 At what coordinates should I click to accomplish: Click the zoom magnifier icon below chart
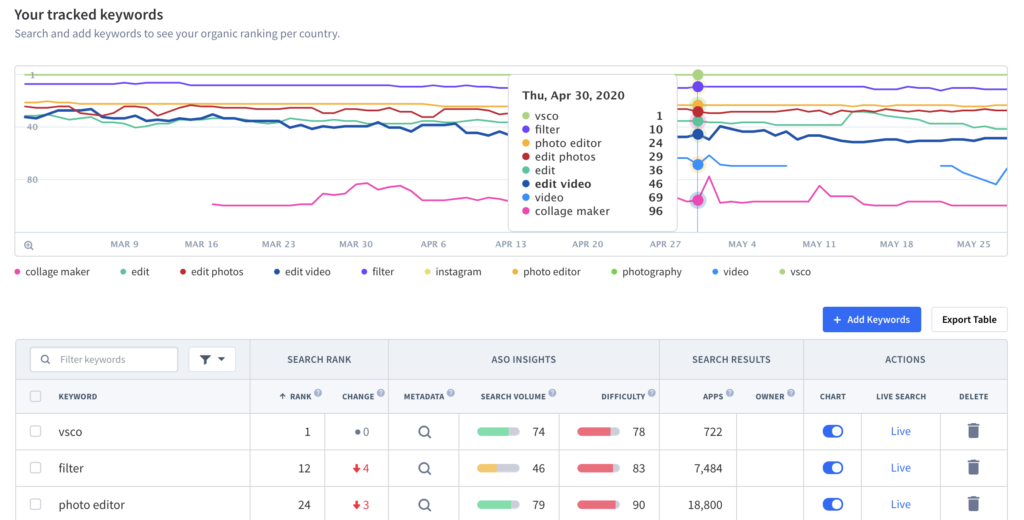29,245
